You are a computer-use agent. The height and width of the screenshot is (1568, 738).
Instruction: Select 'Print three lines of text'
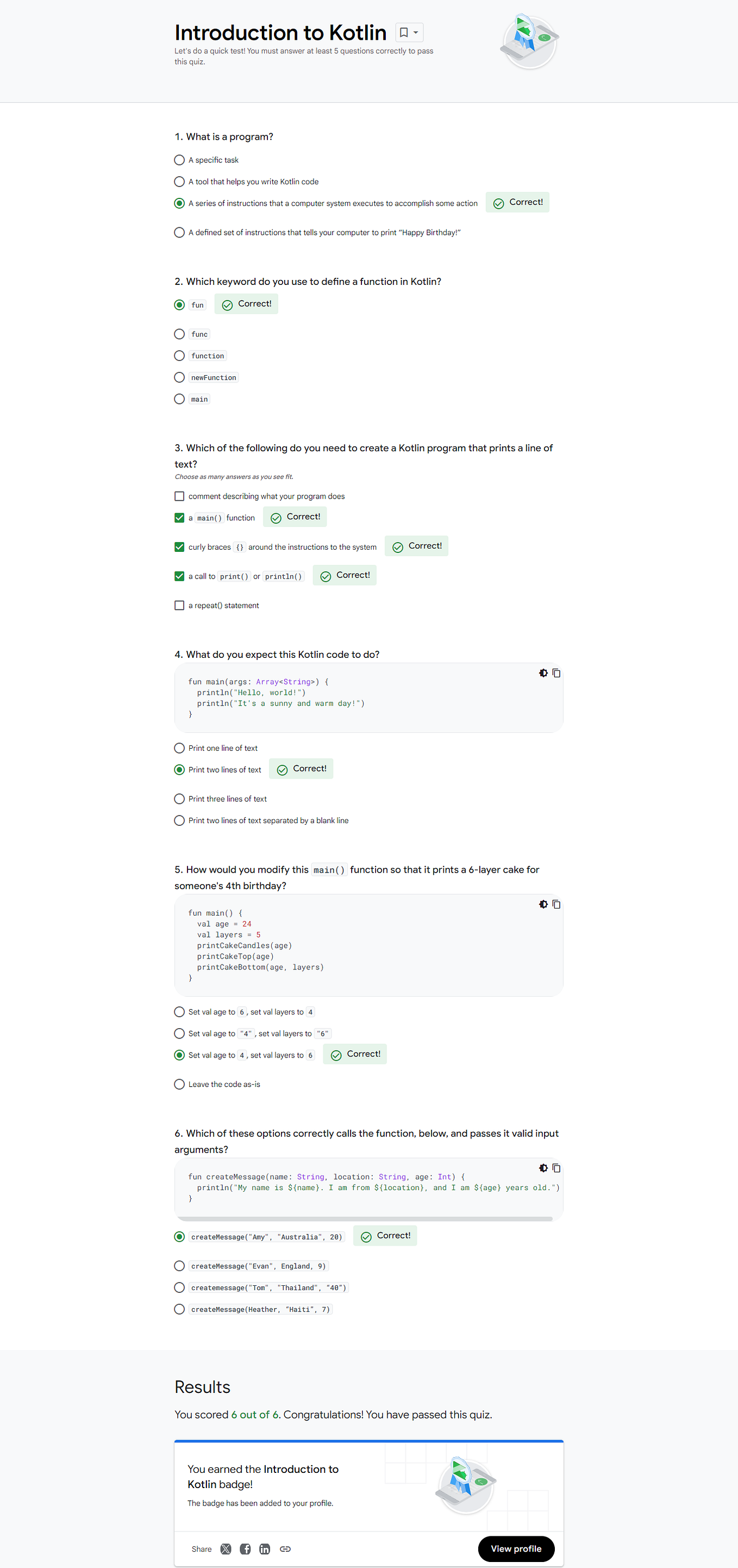tap(179, 799)
